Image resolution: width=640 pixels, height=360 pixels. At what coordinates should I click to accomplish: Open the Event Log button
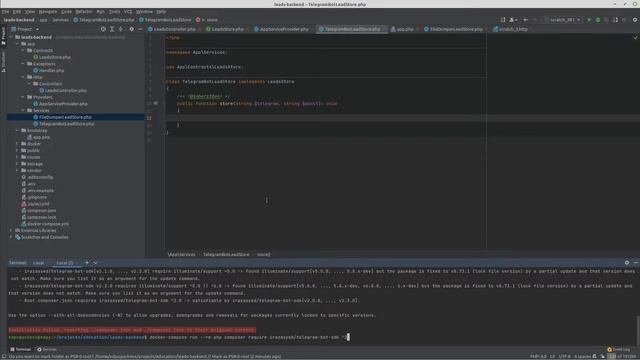click(x=618, y=349)
